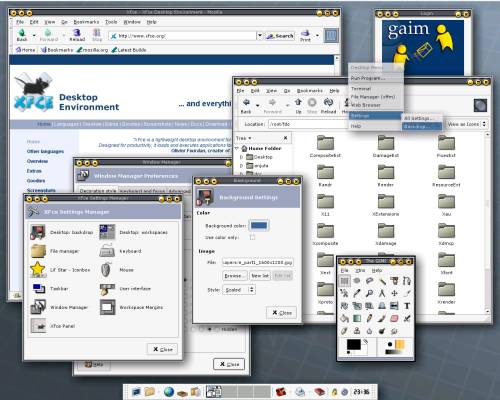Open the URL history dropdown arrow in Mozilla
500x400 pixels.
click(x=260, y=35)
